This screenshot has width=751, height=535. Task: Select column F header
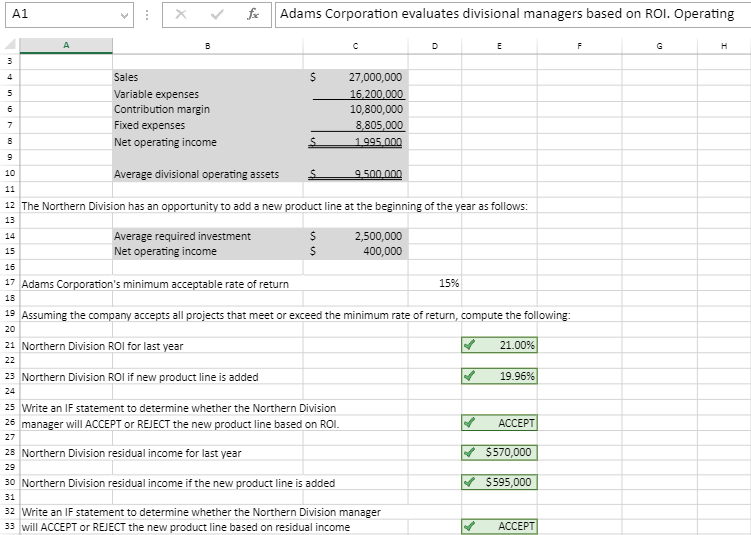pyautogui.click(x=580, y=46)
